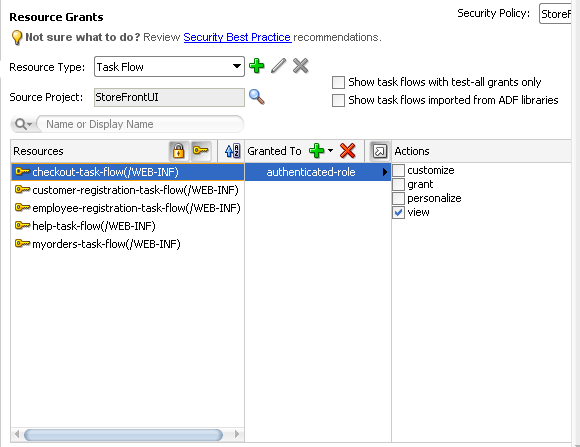Open the Security Policy dropdown
The width and height of the screenshot is (580, 447).
pyautogui.click(x=556, y=14)
